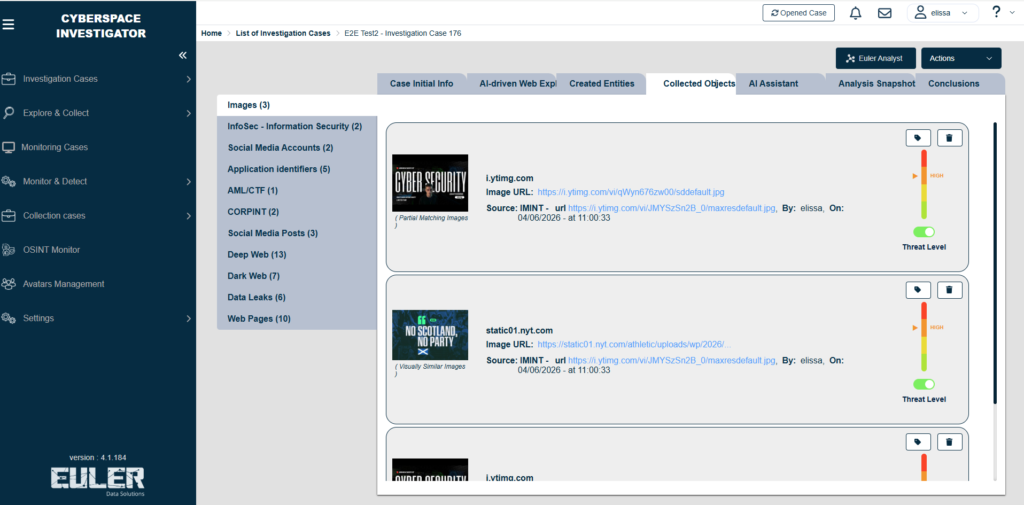Select Deep Web (13) category

coord(297,254)
